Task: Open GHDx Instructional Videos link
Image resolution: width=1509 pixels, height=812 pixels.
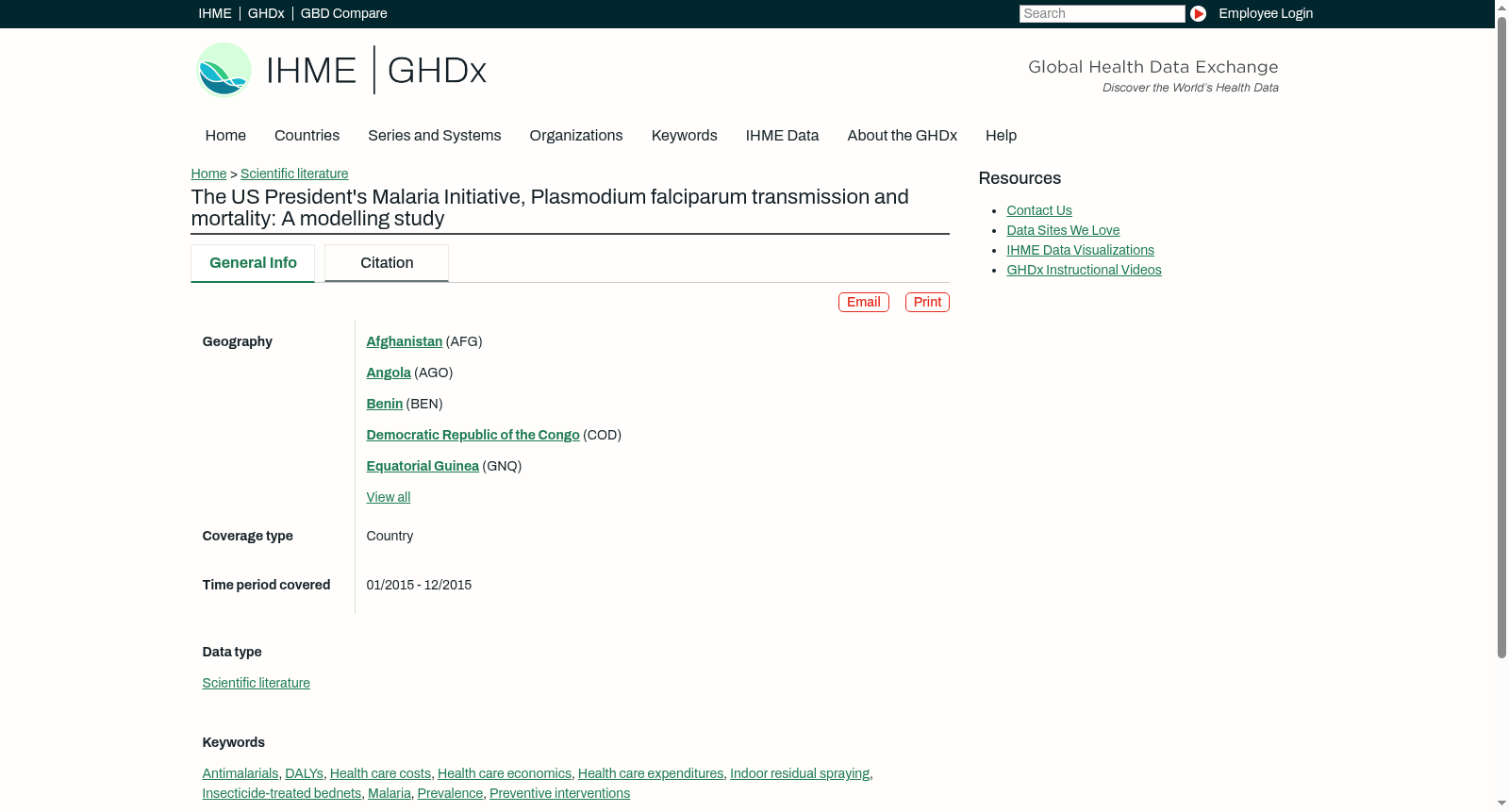Action: (1085, 270)
